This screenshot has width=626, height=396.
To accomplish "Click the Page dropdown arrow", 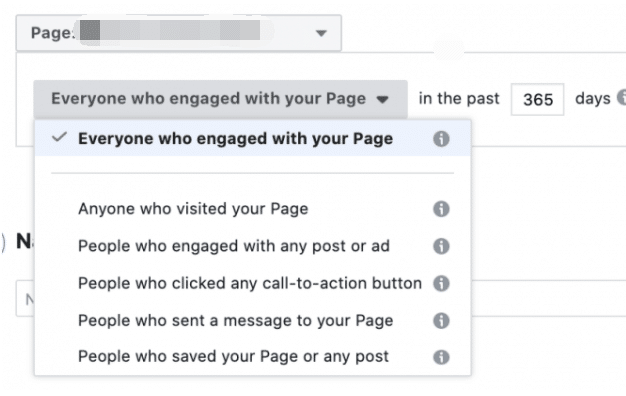I will click(x=321, y=33).
